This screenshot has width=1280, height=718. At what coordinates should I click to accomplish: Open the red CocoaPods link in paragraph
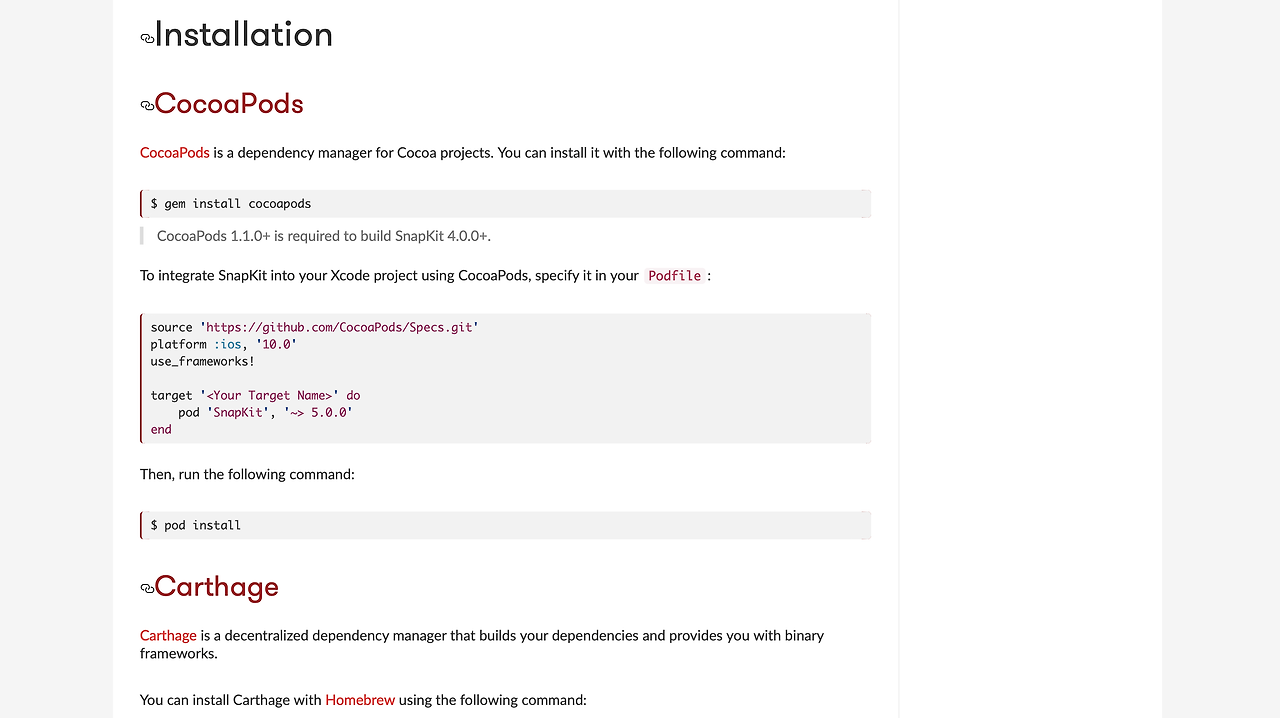(175, 153)
